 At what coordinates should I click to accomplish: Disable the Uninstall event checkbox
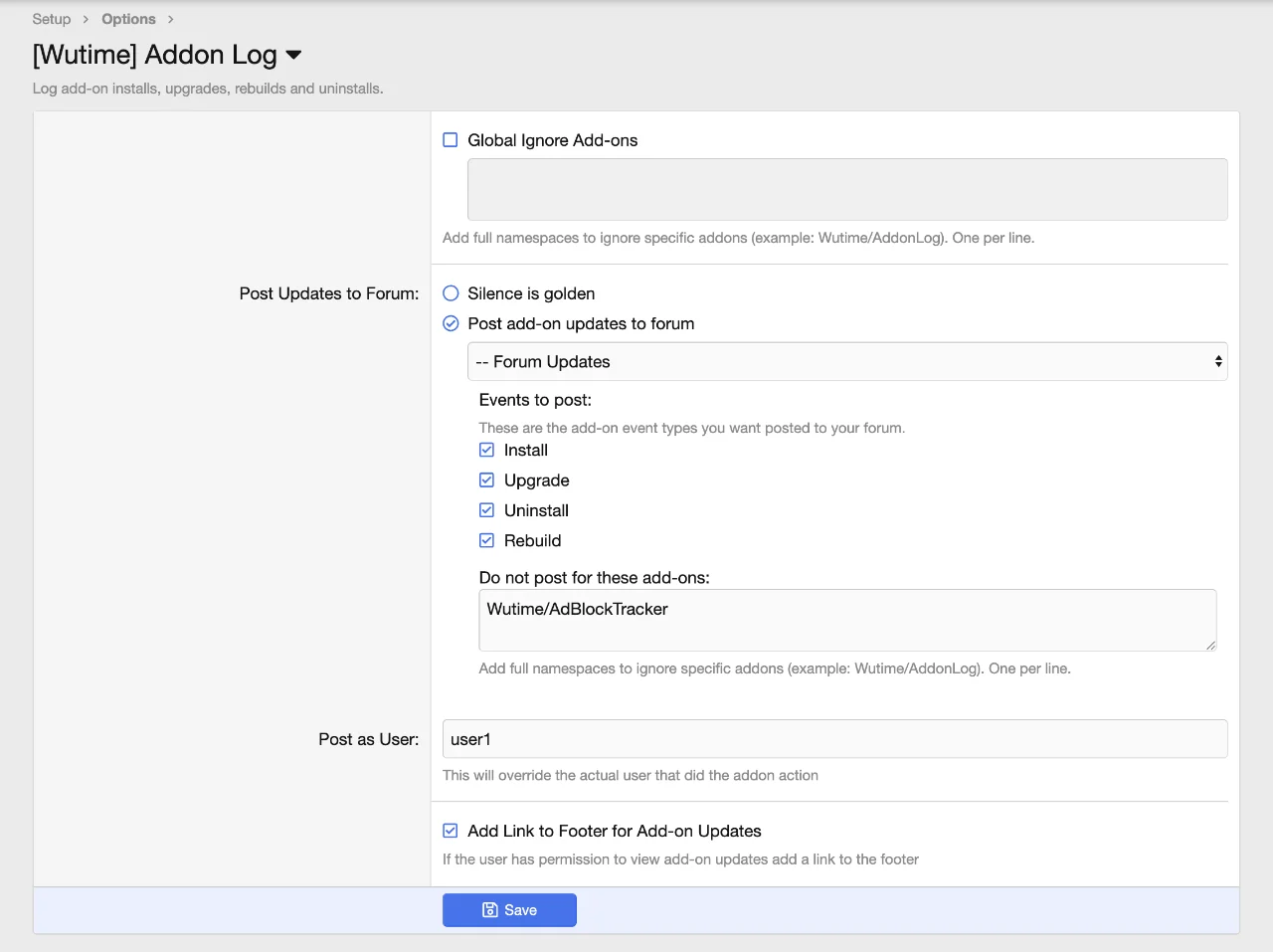(x=486, y=510)
